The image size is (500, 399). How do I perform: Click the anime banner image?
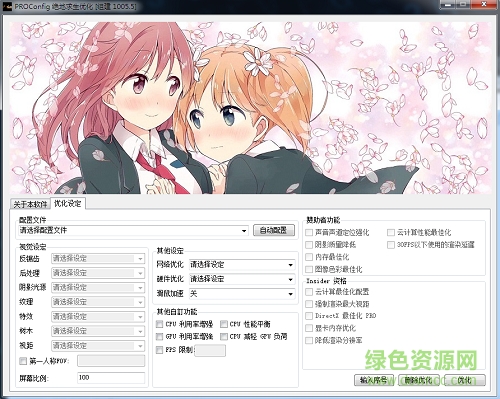tap(250, 108)
